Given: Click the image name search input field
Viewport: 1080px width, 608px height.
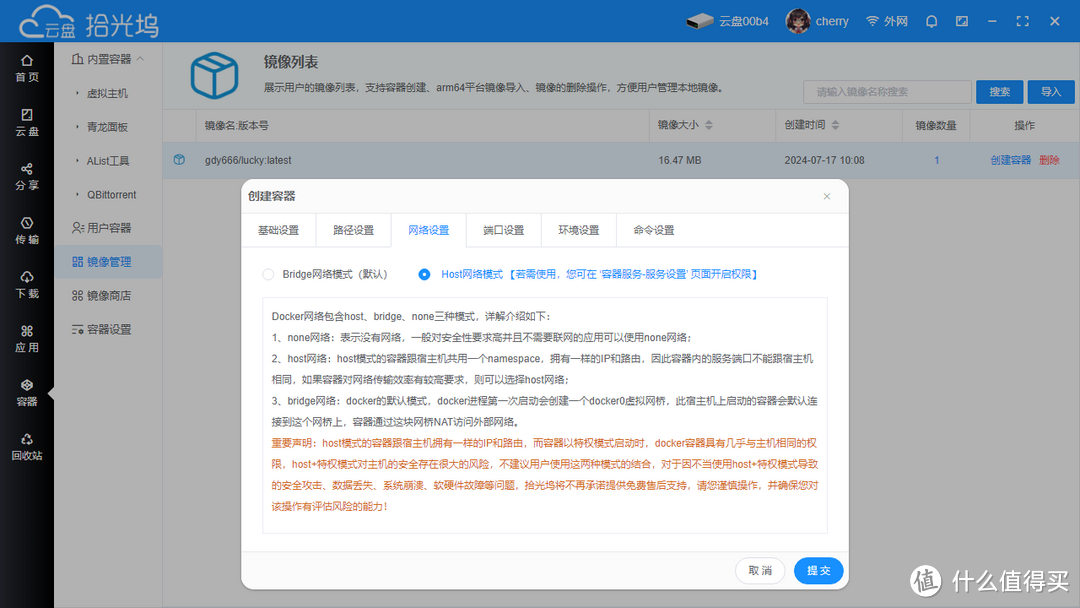Looking at the screenshot, I should coord(887,91).
